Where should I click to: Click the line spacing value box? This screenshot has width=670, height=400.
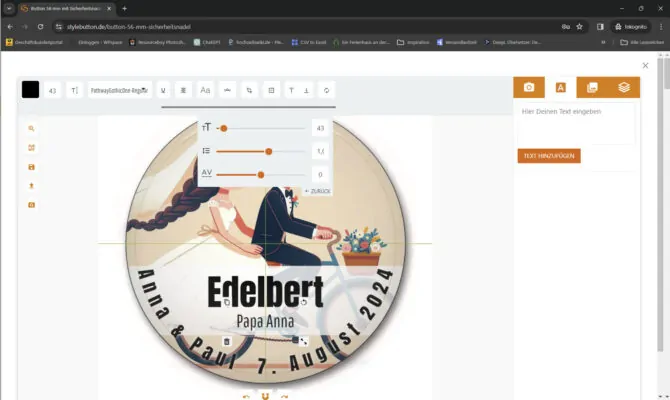(x=320, y=151)
